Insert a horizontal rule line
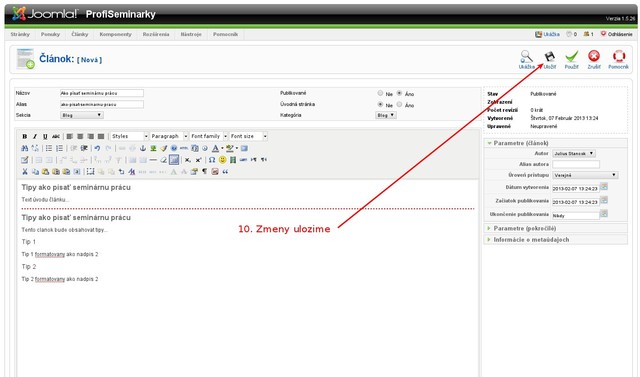 coord(153,160)
